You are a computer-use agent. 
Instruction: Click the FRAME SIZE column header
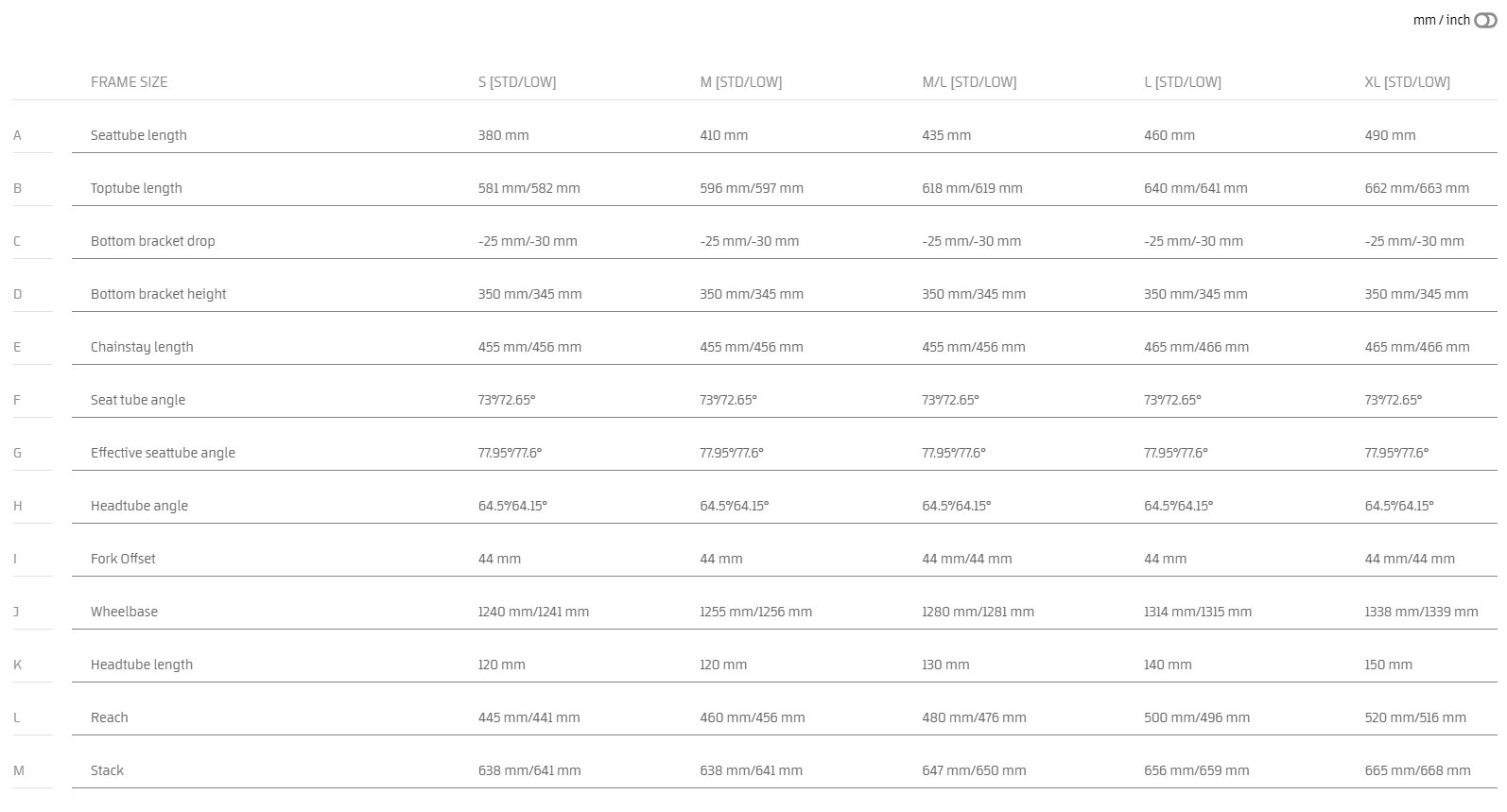129,82
